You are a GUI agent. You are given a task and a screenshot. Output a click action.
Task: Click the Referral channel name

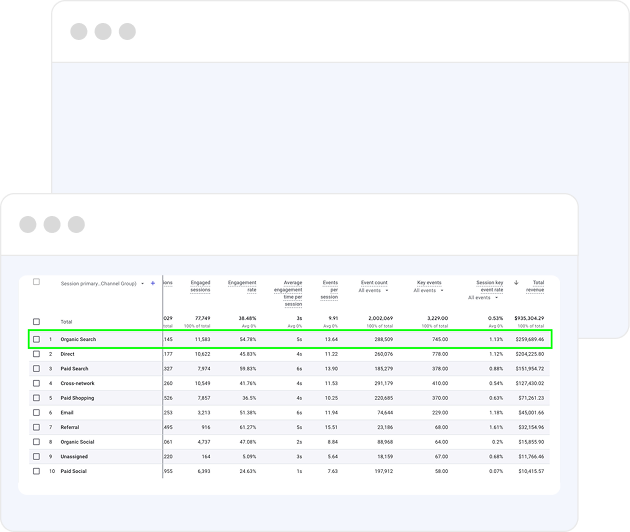pyautogui.click(x=71, y=426)
